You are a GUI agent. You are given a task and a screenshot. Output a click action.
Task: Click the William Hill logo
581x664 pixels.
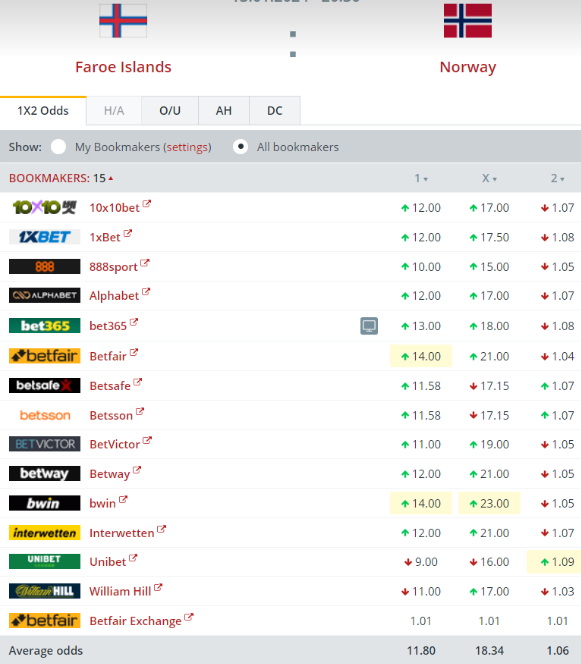click(44, 591)
